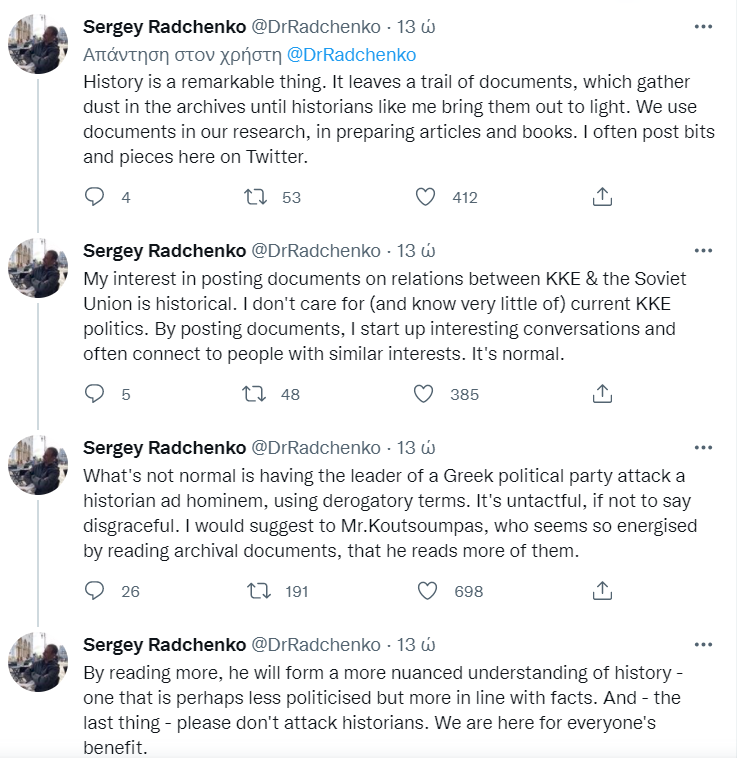Click the avatar on the last tweet
Viewport: 737px width, 758px height.
click(38, 661)
